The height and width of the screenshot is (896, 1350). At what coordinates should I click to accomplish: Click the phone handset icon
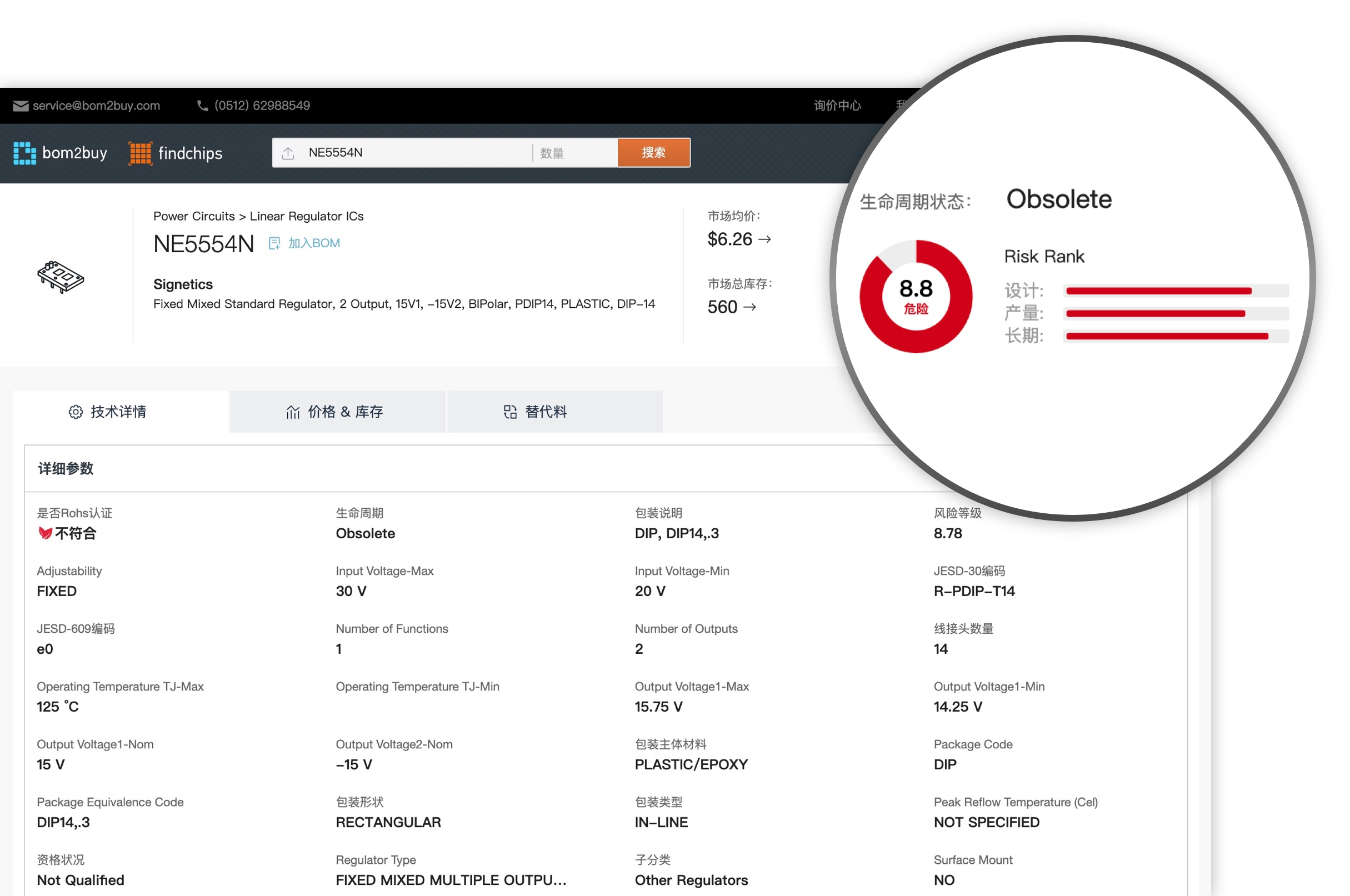(202, 106)
